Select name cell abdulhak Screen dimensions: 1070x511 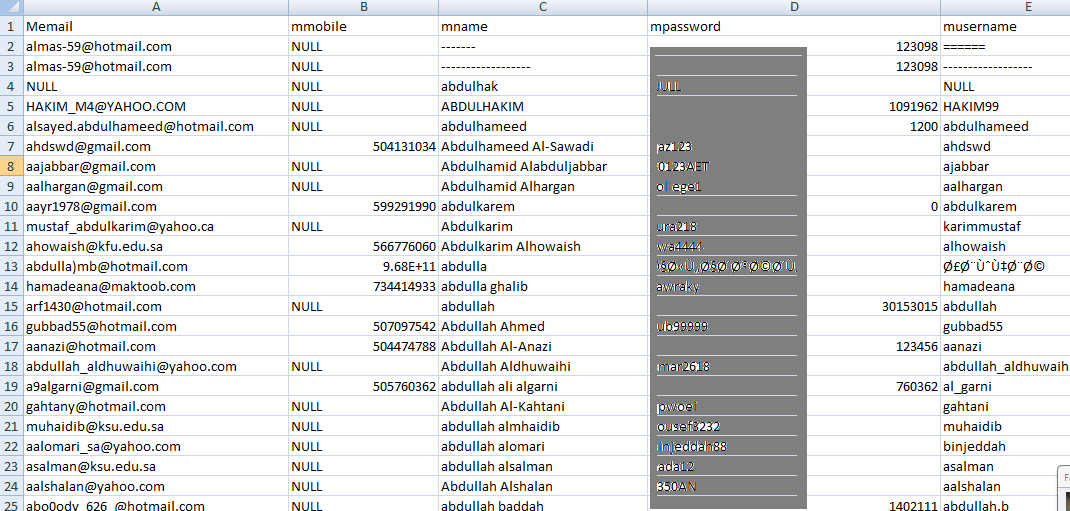pos(543,87)
